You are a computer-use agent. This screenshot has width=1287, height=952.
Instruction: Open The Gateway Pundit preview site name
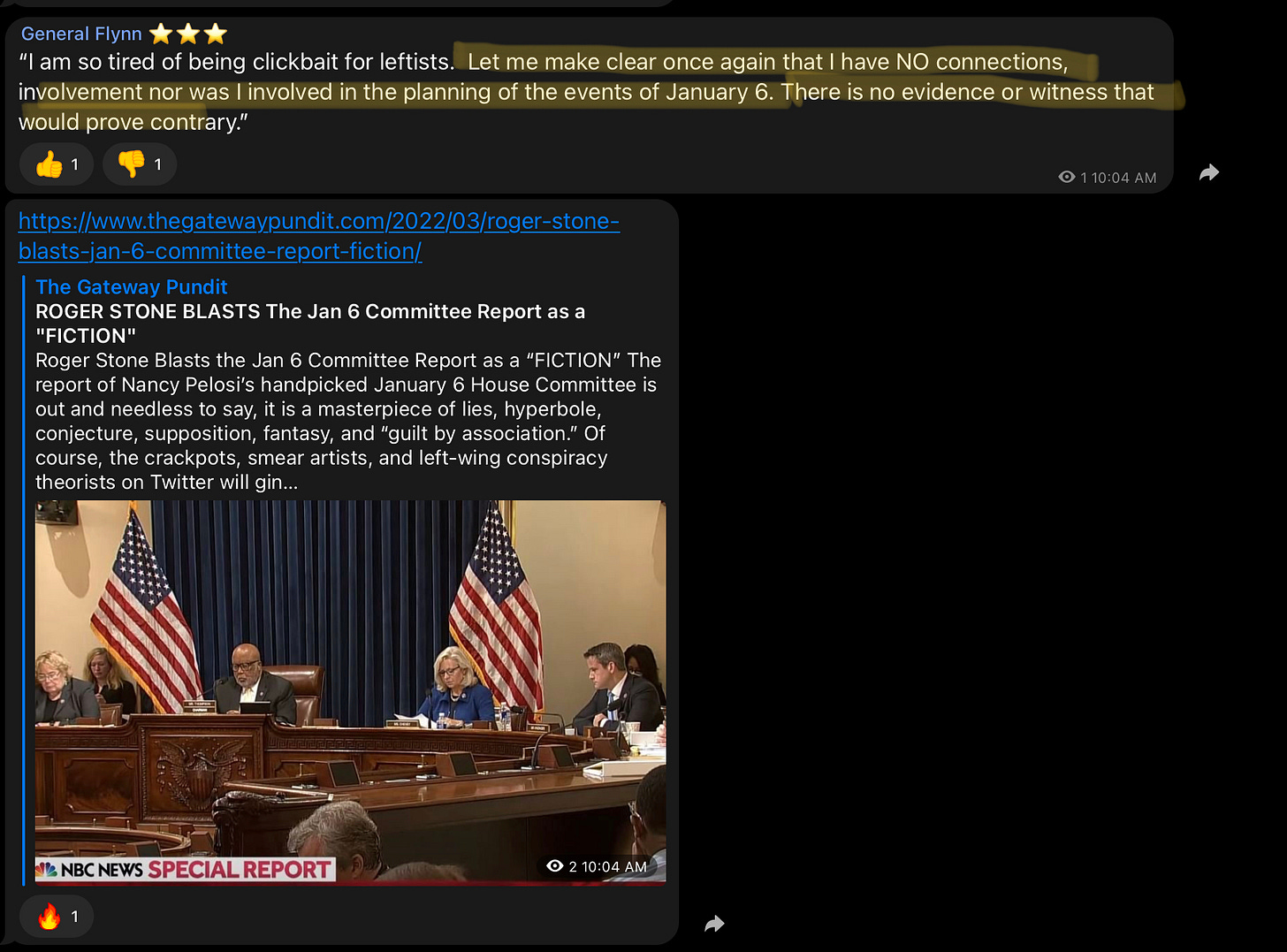point(132,287)
